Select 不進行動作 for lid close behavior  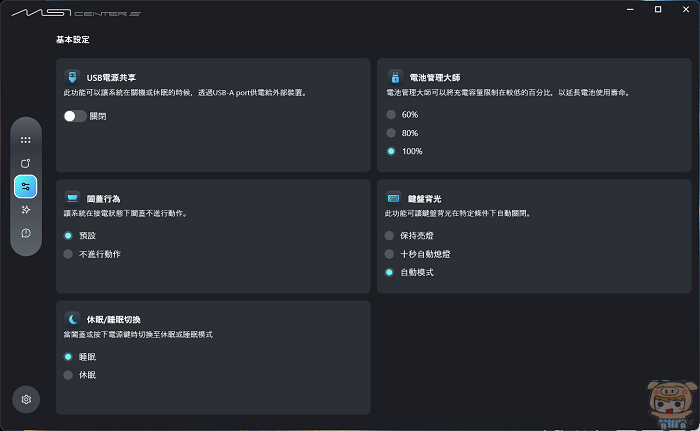[68, 254]
